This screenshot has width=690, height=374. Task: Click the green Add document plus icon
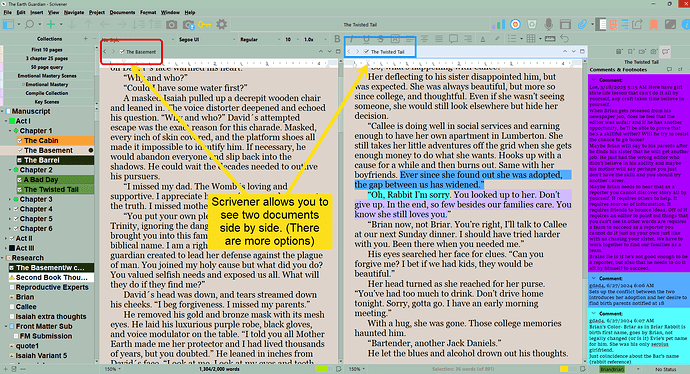[51, 25]
